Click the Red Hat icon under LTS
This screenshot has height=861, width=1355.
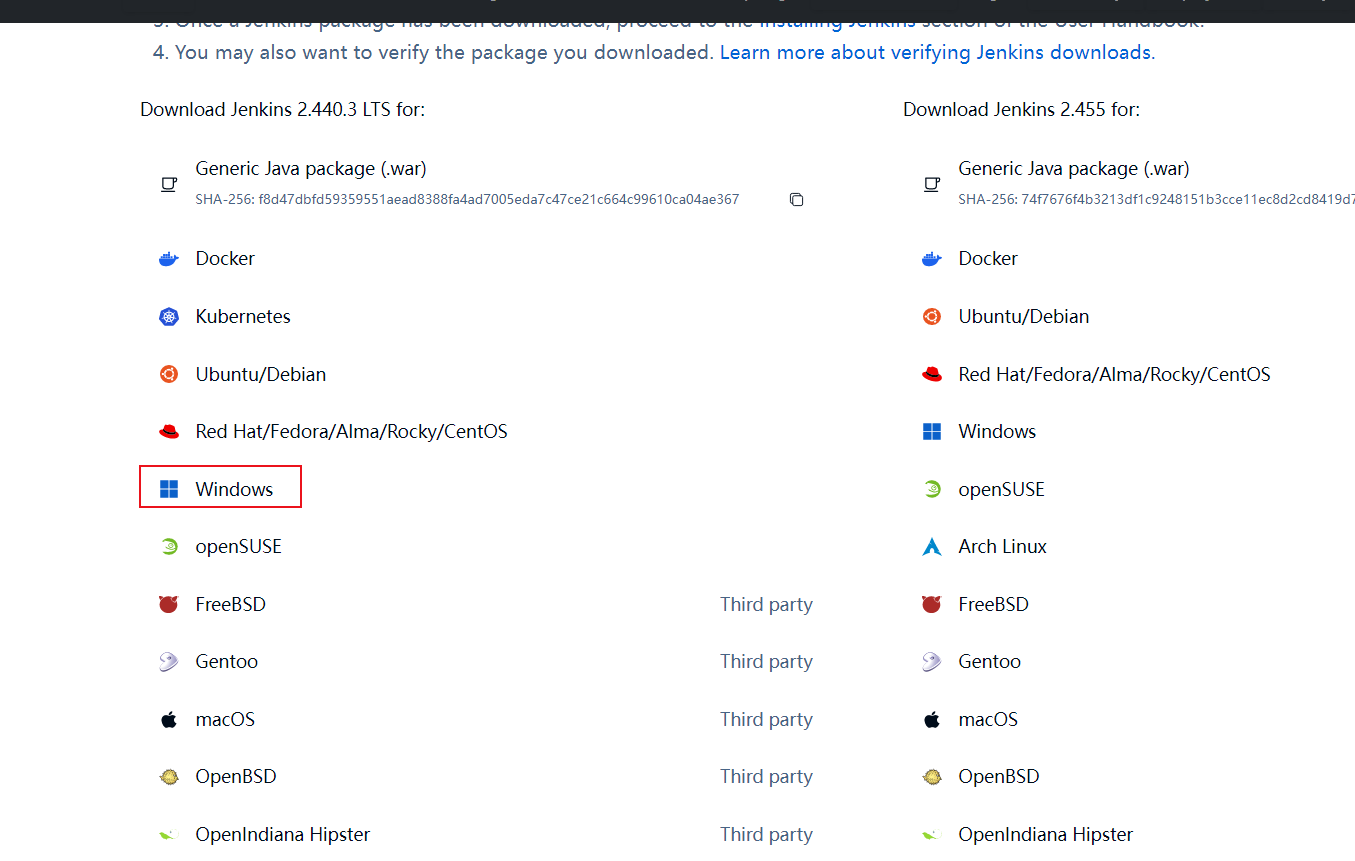168,432
